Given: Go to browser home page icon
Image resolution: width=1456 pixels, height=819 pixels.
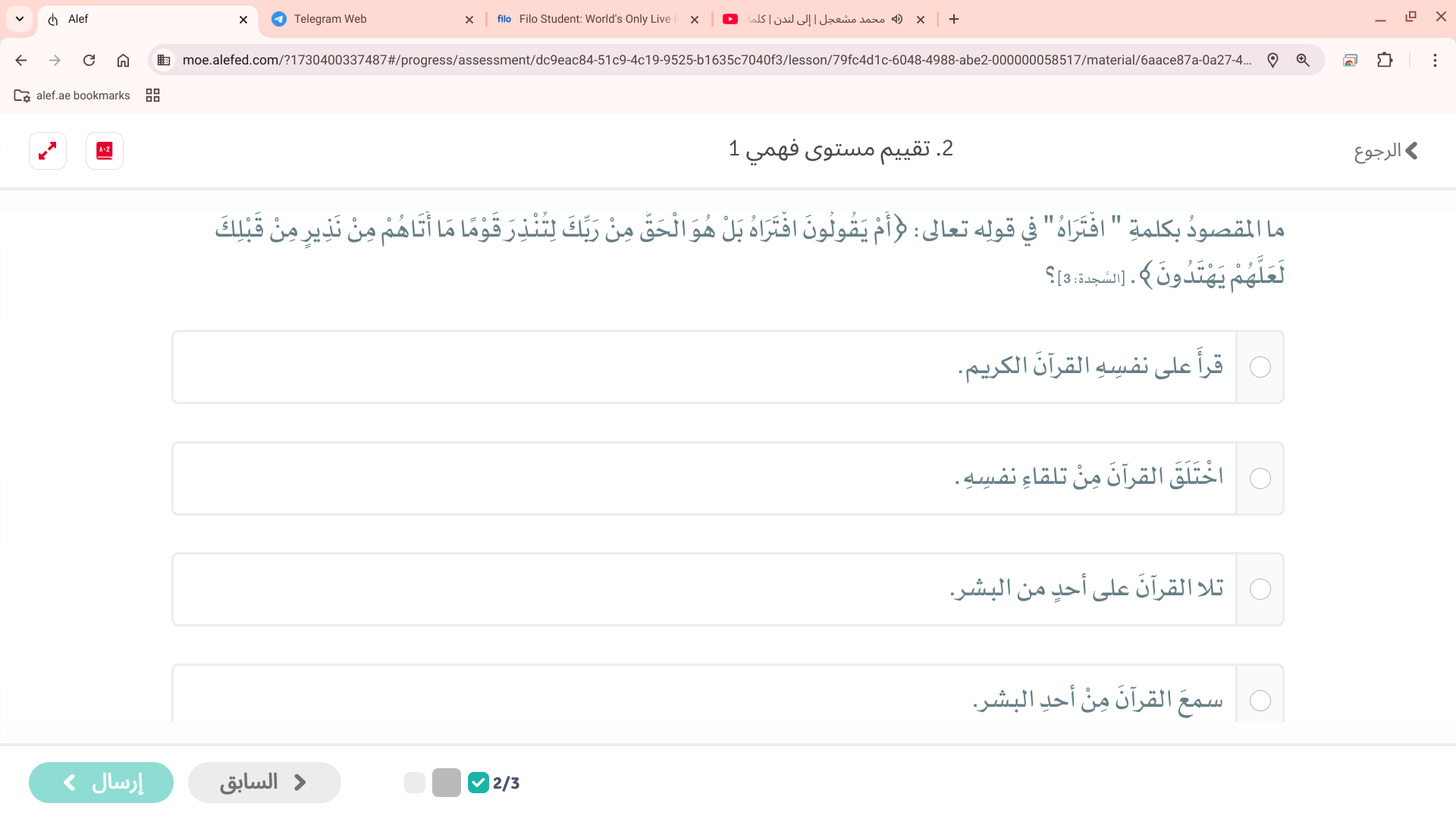Looking at the screenshot, I should (123, 60).
